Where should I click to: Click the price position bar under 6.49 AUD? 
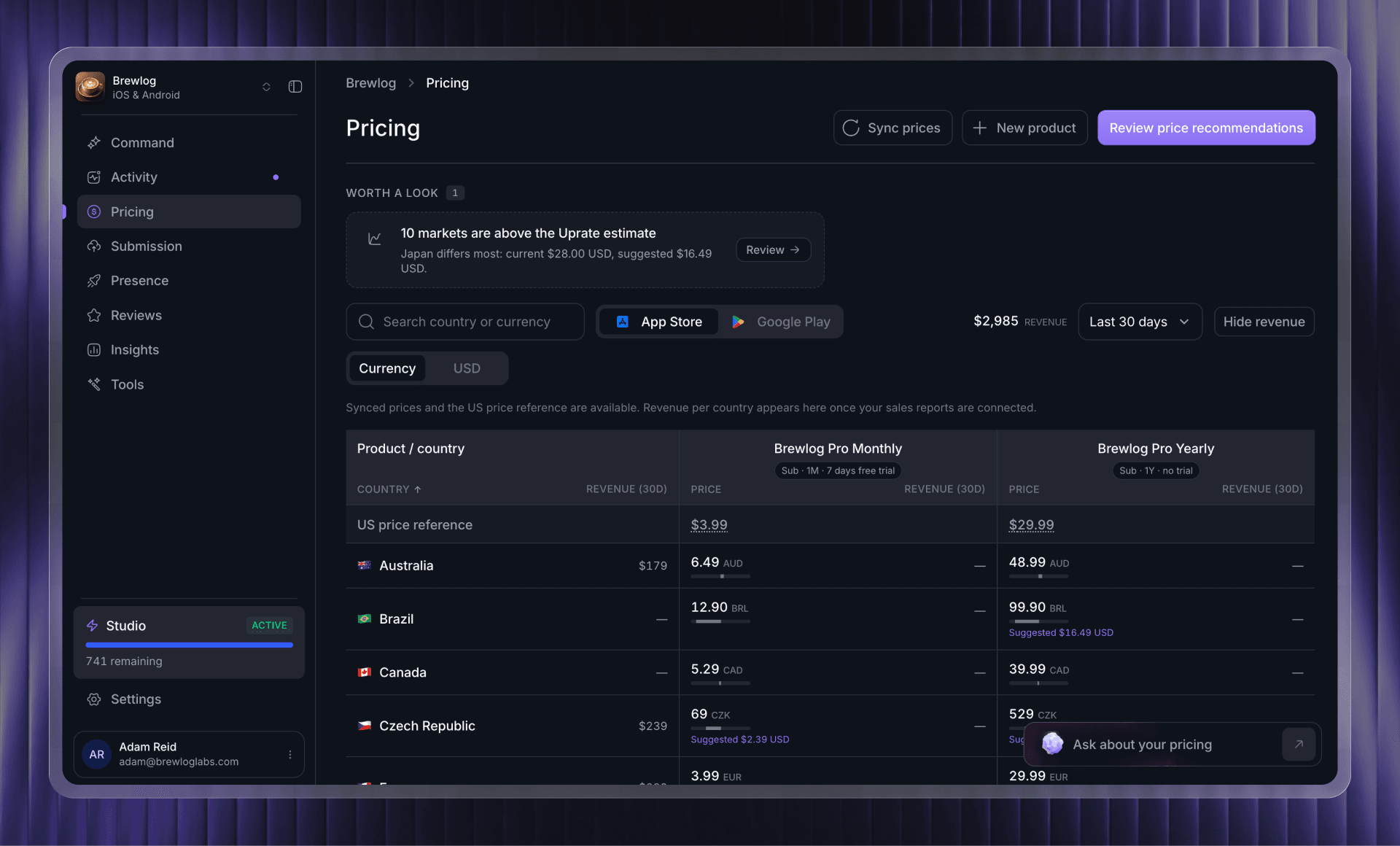click(x=720, y=576)
